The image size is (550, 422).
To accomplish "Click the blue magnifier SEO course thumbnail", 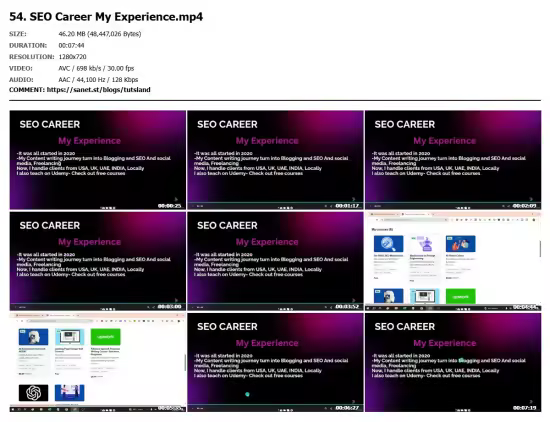I will (x=388, y=244).
